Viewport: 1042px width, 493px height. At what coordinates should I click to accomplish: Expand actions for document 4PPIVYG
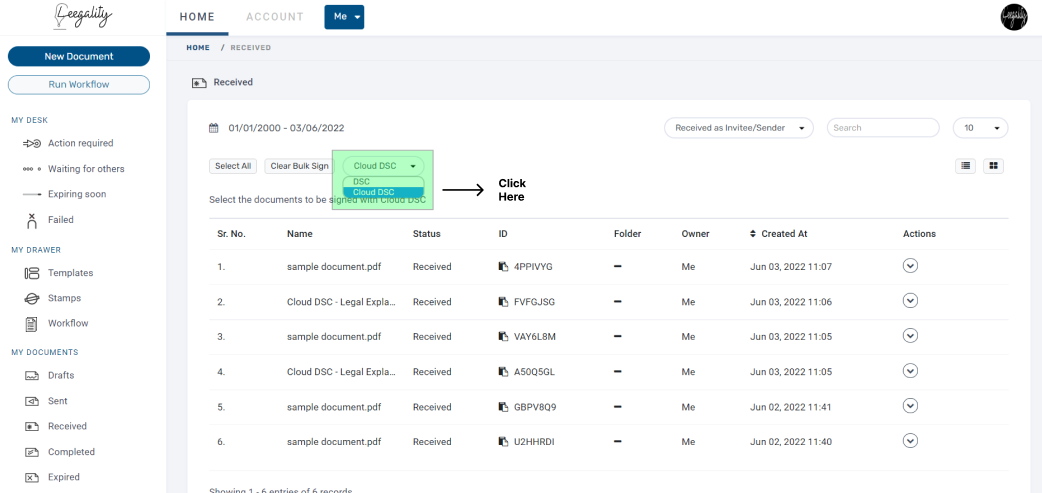coord(910,266)
